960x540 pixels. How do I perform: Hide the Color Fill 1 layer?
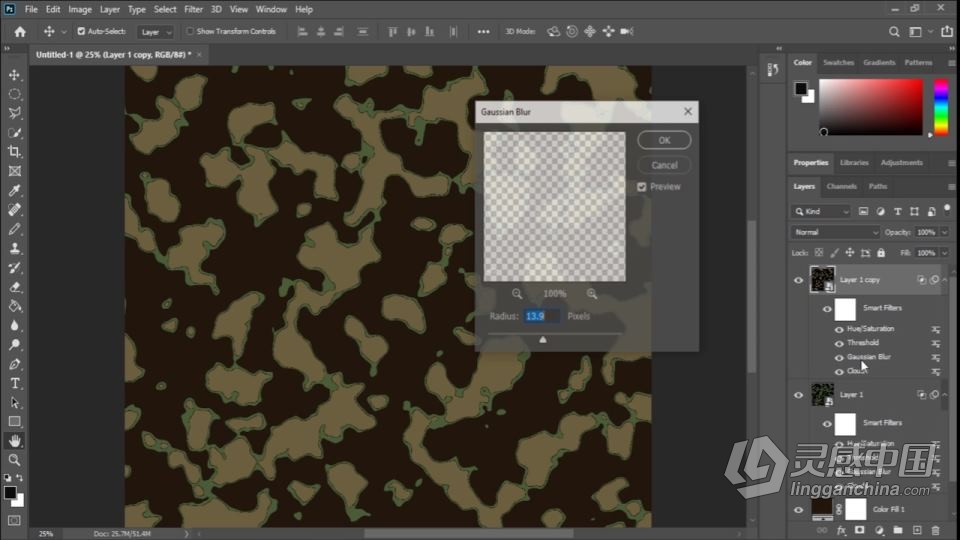[798, 510]
